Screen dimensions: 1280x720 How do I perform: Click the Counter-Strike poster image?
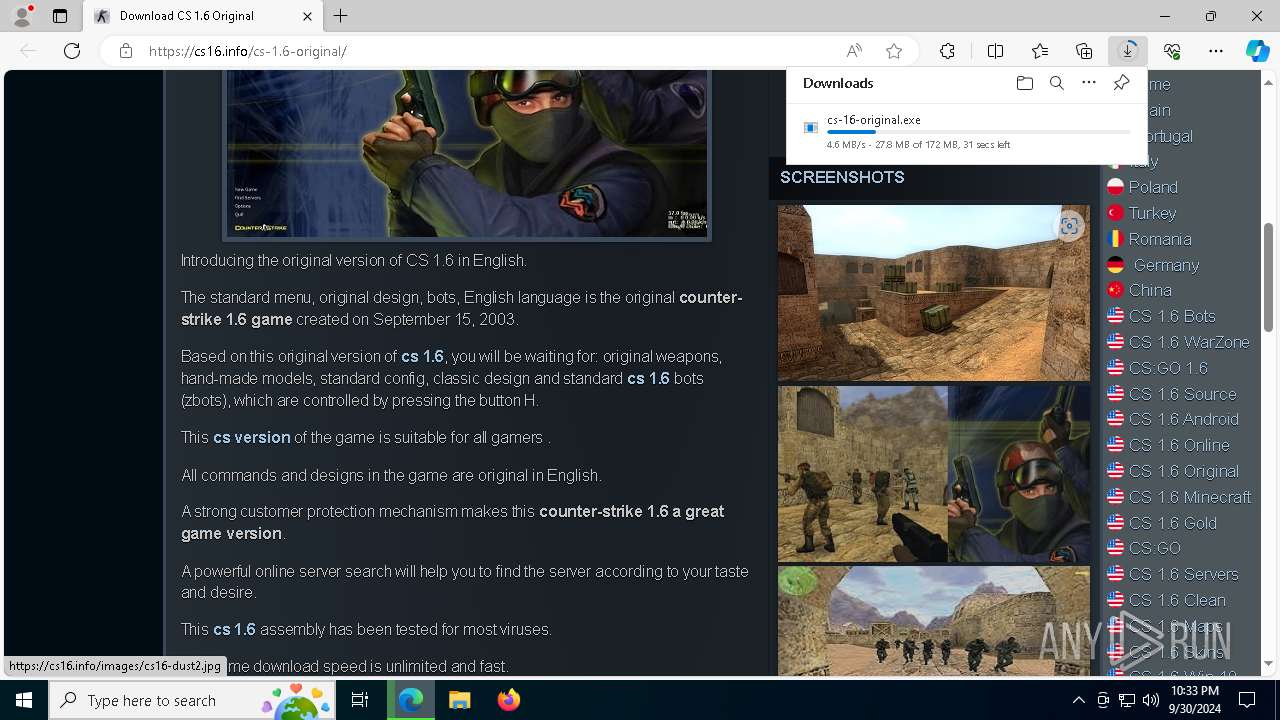[x=467, y=154]
